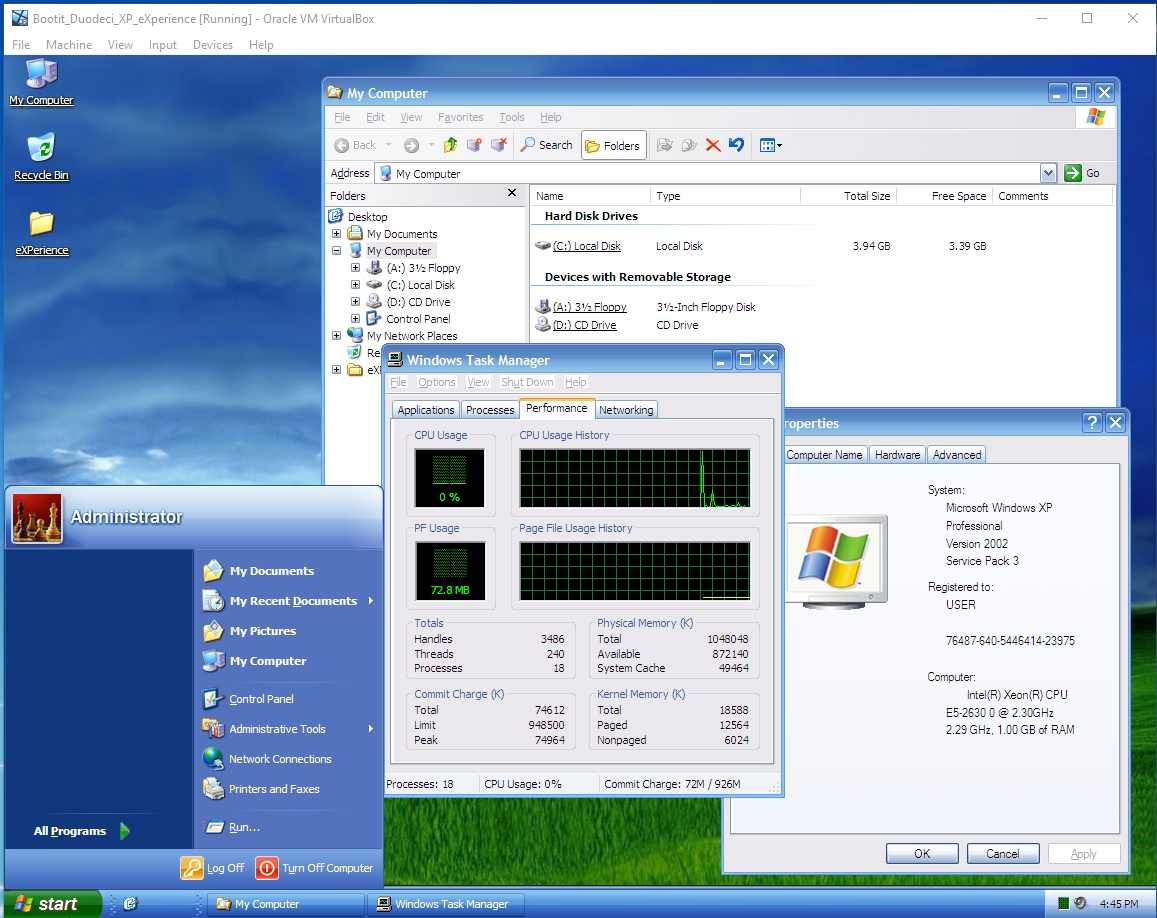Image resolution: width=1157 pixels, height=918 pixels.
Task: Click green Task Manager tray icon
Action: (x=1063, y=903)
